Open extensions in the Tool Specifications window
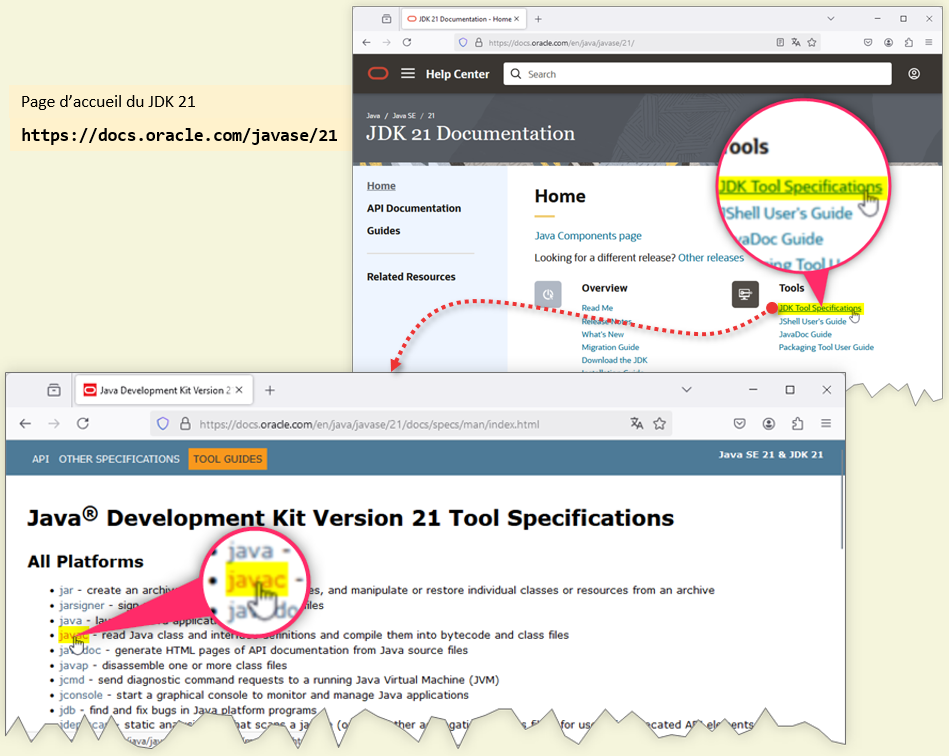This screenshot has width=949, height=756. point(797,424)
